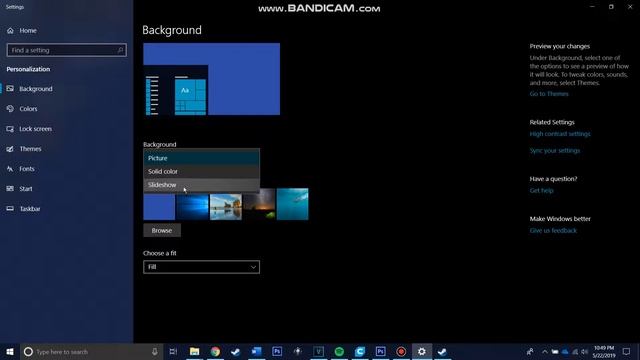Select Fonts in the sidebar
Screen dimensions: 640x360
pyautogui.click(x=27, y=169)
